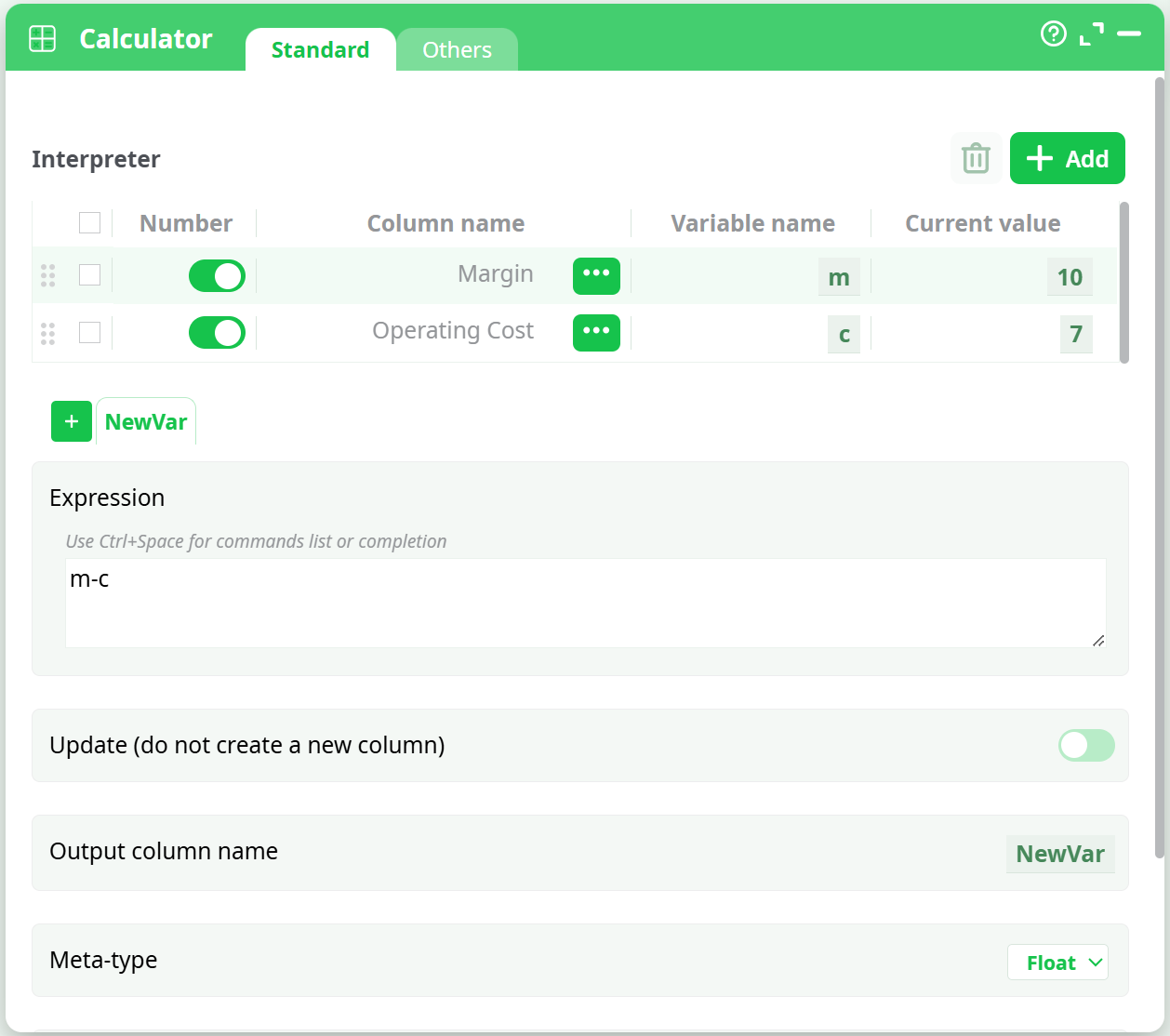1170x1036 pixels.
Task: Click the Margin row drag handle
Action: tap(48, 275)
